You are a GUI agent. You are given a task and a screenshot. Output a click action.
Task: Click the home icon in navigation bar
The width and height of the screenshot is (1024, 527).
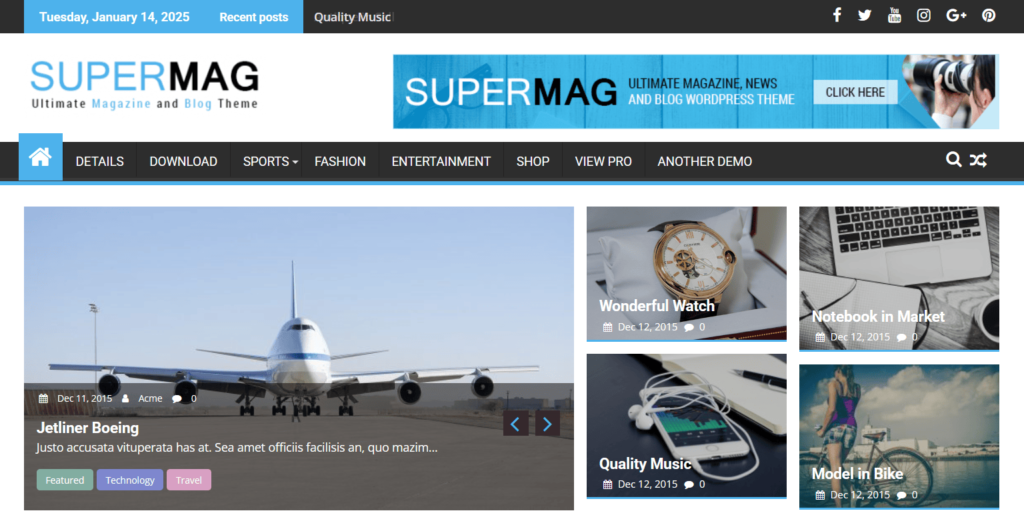(40, 157)
